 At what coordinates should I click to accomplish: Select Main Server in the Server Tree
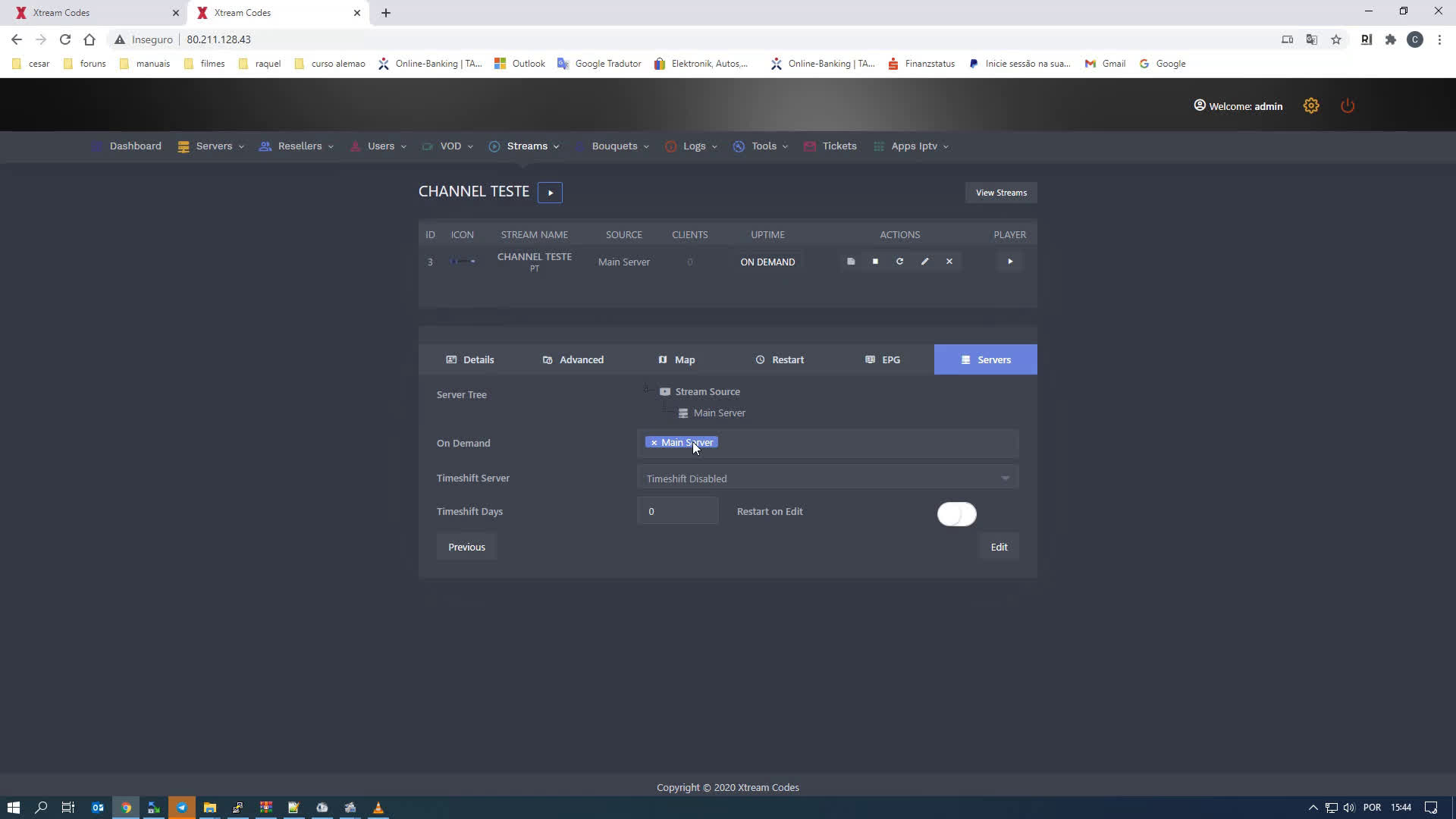pyautogui.click(x=719, y=413)
